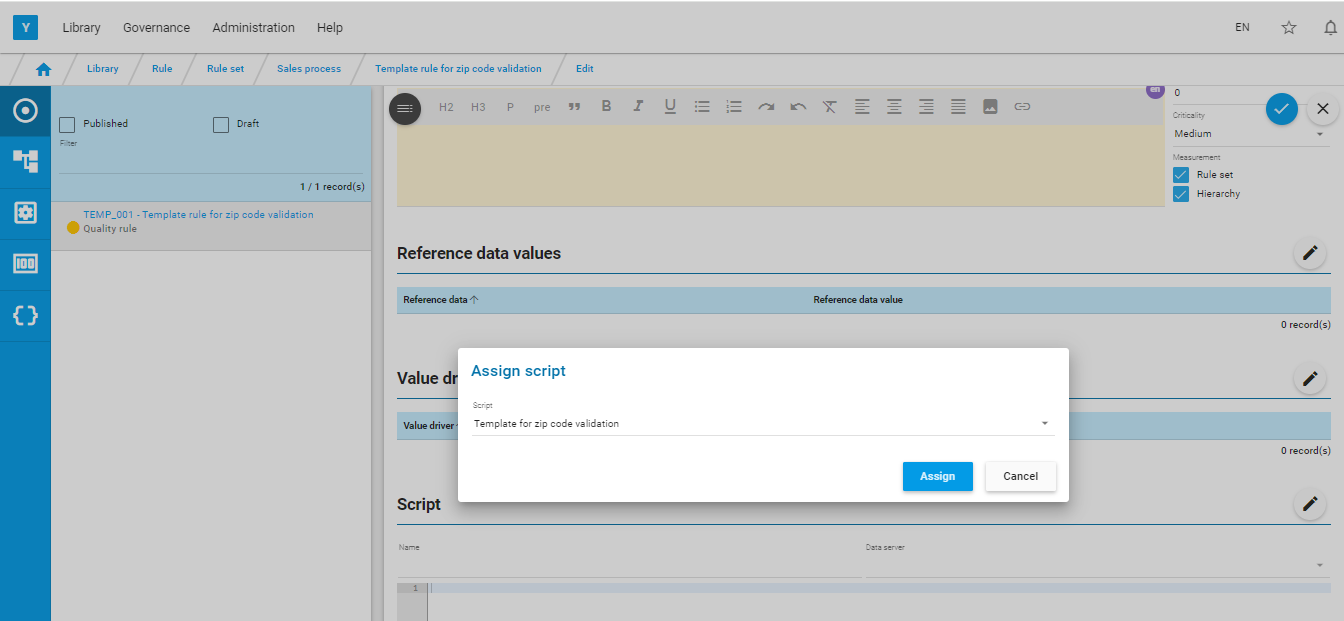Apply H2 heading format

(x=446, y=107)
